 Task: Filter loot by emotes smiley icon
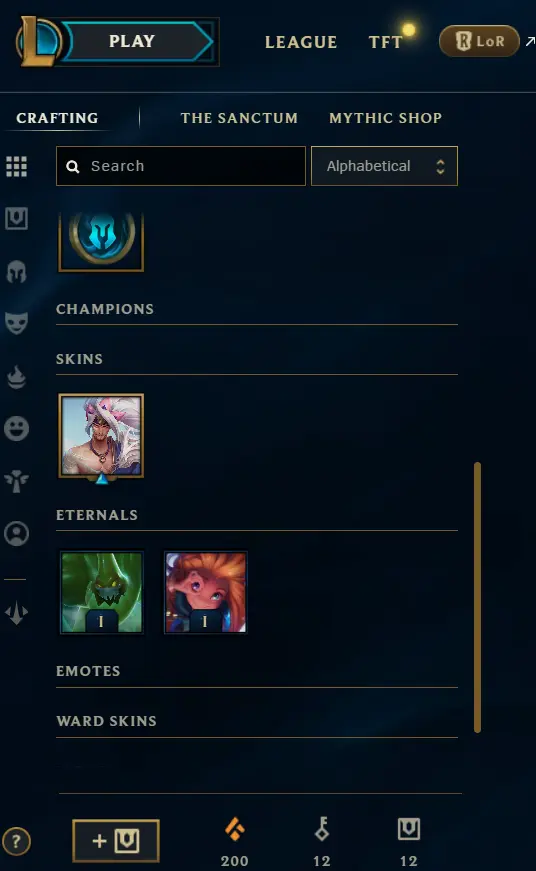[17, 428]
